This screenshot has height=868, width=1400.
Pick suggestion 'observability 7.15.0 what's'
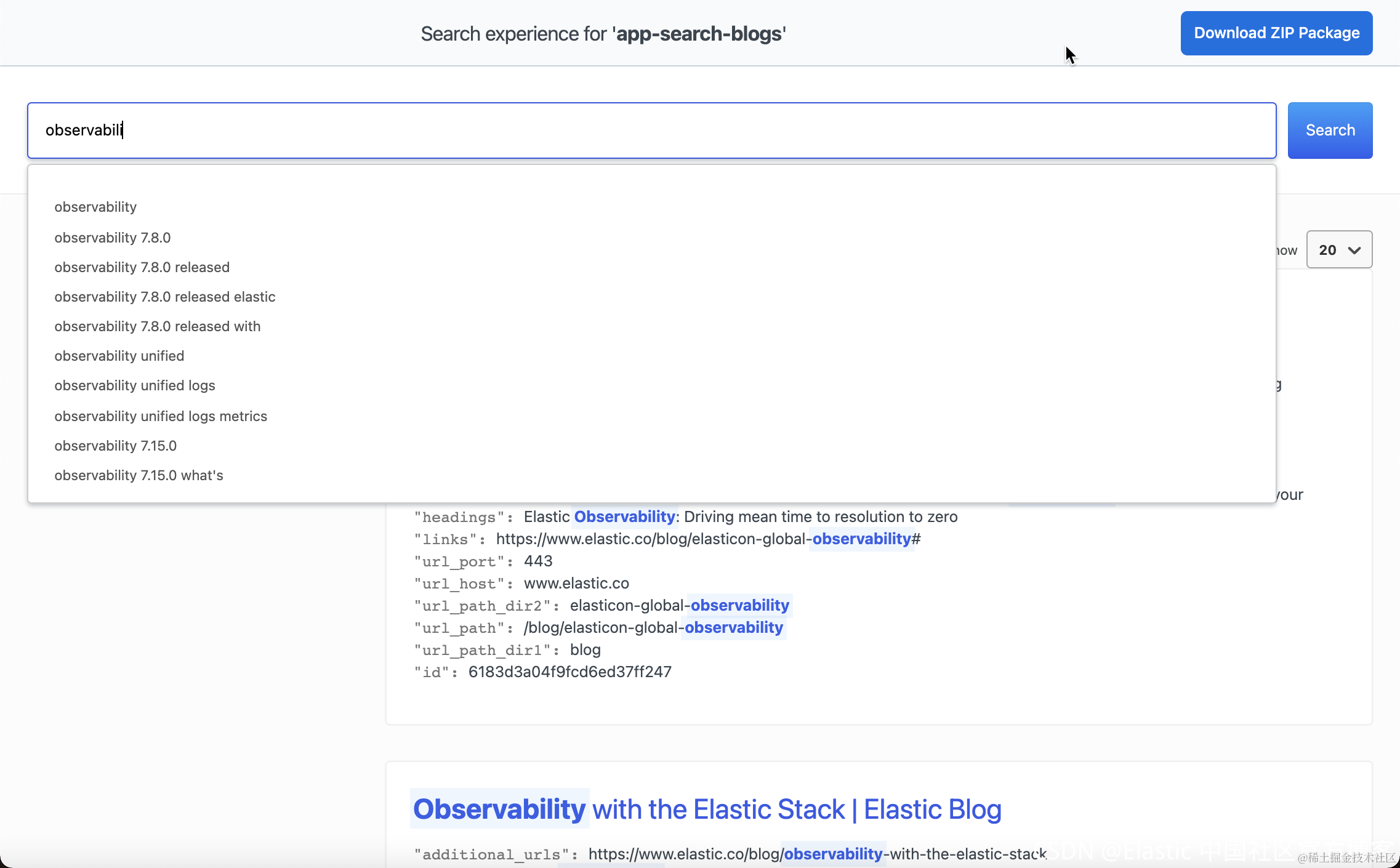tap(139, 475)
